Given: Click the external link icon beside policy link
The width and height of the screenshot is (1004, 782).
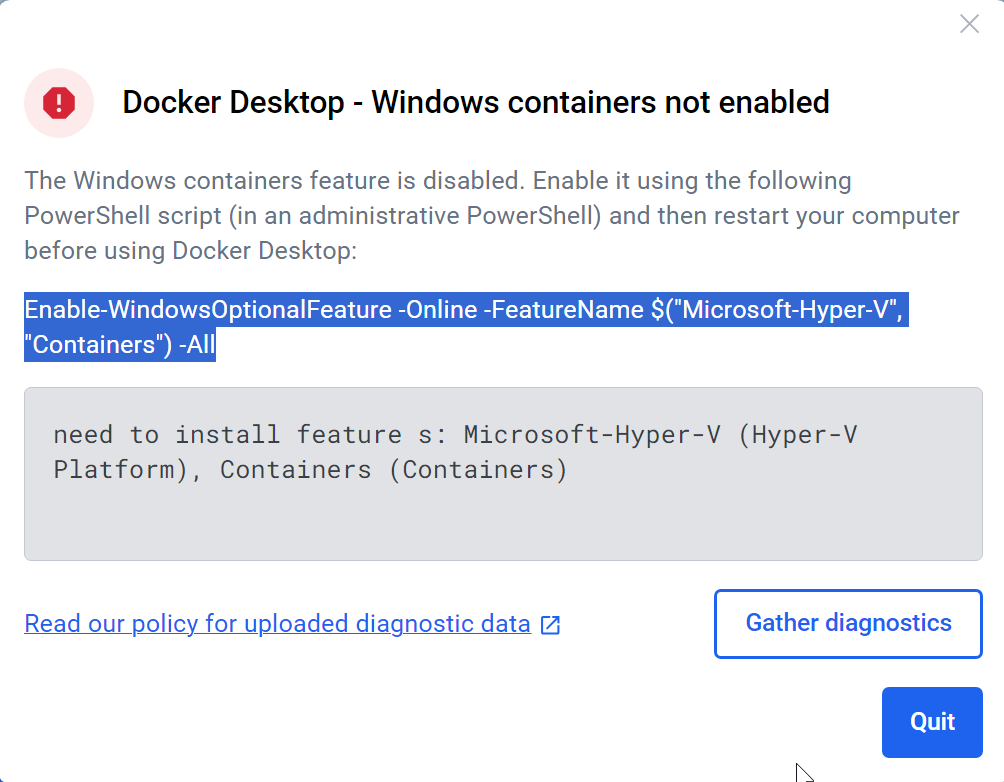Looking at the screenshot, I should click(x=551, y=624).
